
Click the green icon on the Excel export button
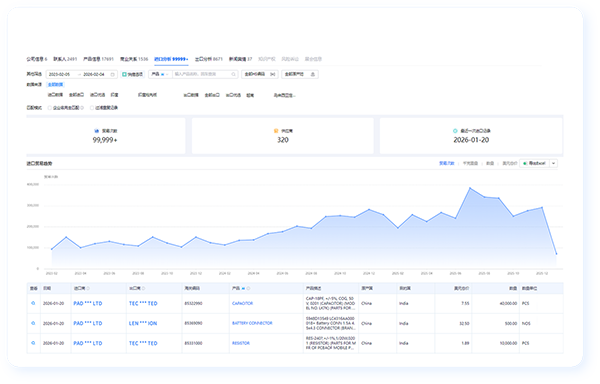[x=525, y=163]
